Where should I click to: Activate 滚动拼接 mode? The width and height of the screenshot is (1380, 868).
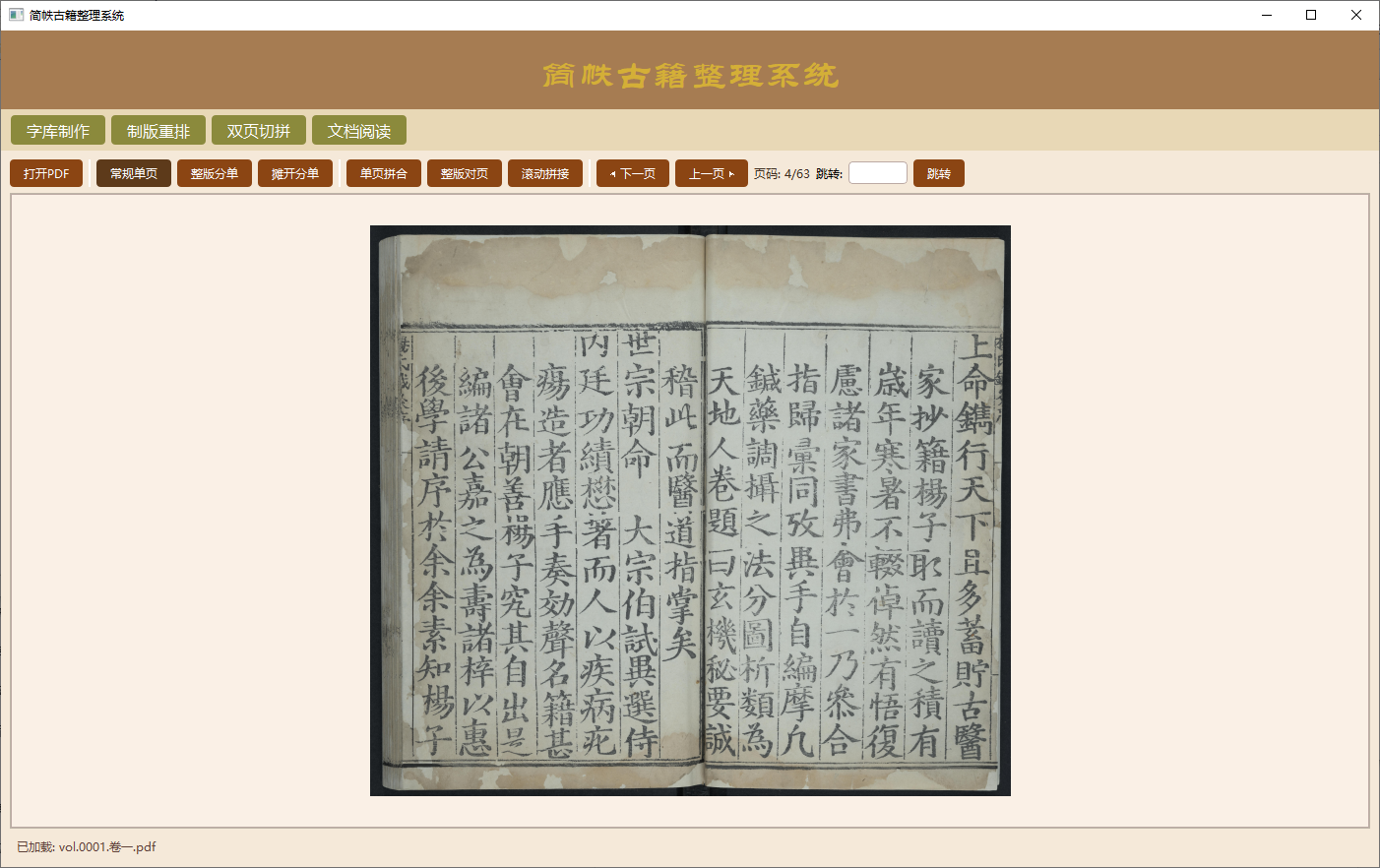[x=545, y=173]
